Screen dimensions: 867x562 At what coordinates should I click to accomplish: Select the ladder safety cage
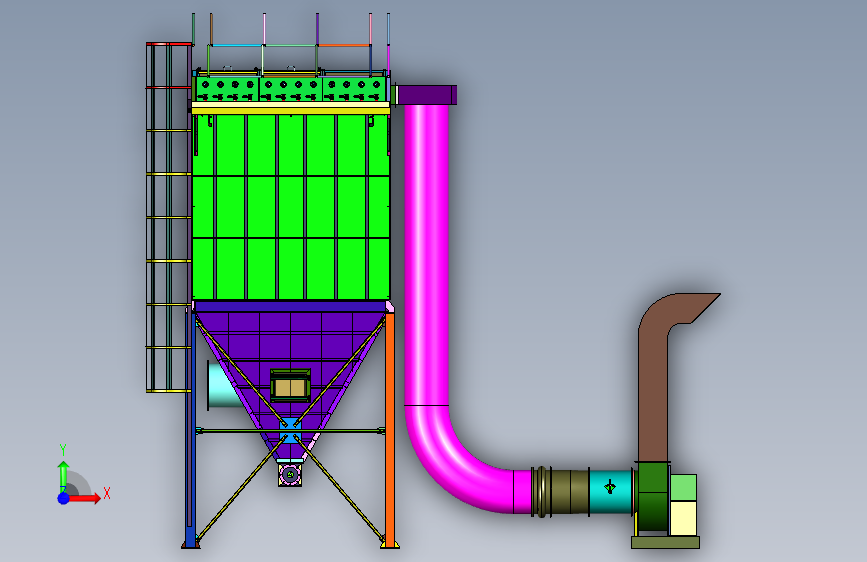pos(169,217)
